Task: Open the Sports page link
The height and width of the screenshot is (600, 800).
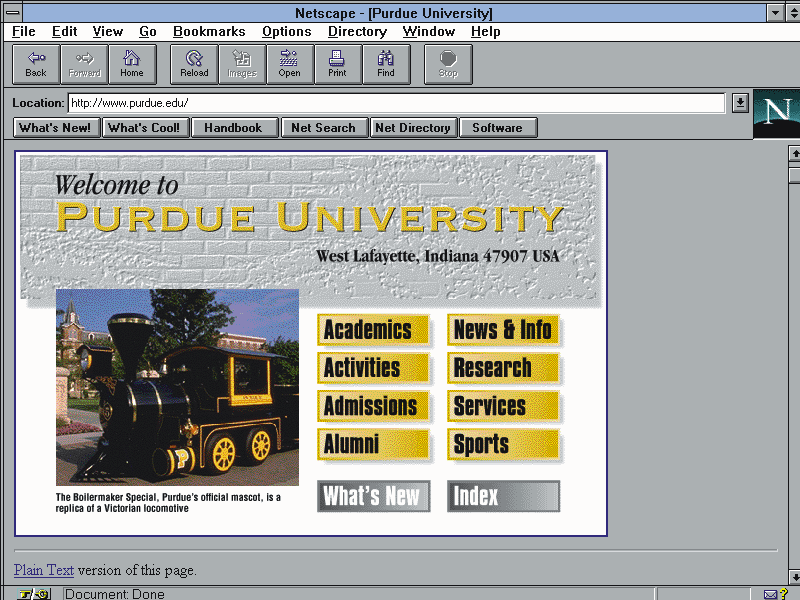Action: [504, 444]
